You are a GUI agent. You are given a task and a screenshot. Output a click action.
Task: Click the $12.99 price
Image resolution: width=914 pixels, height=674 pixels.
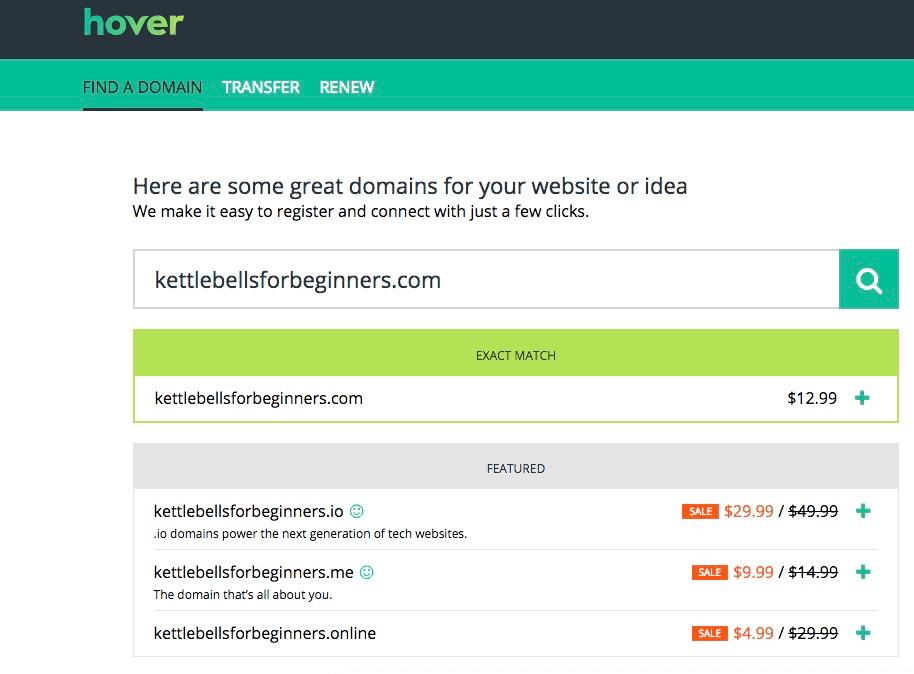click(x=812, y=398)
